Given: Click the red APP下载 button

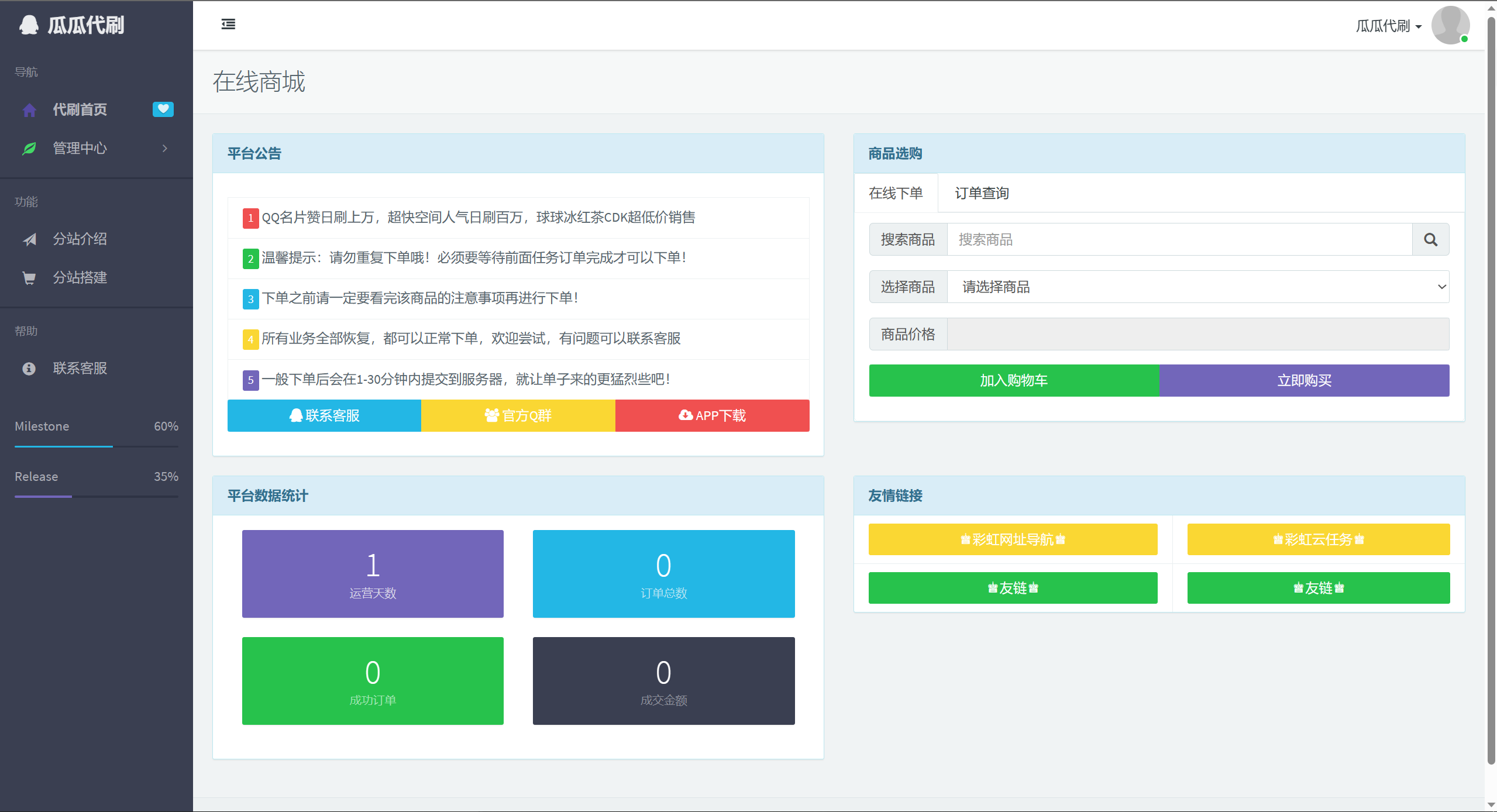Looking at the screenshot, I should pyautogui.click(x=712, y=415).
